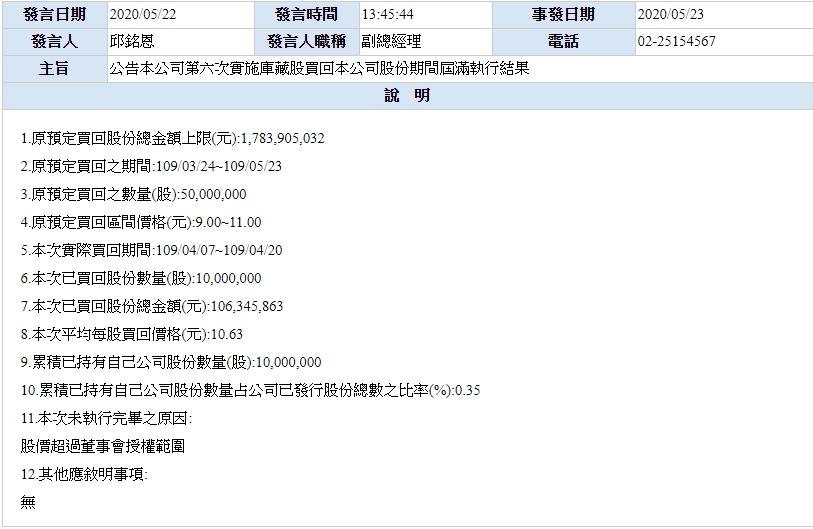The image size is (813, 529).
Task: Click the 發言時間 header cell
Action: point(306,15)
